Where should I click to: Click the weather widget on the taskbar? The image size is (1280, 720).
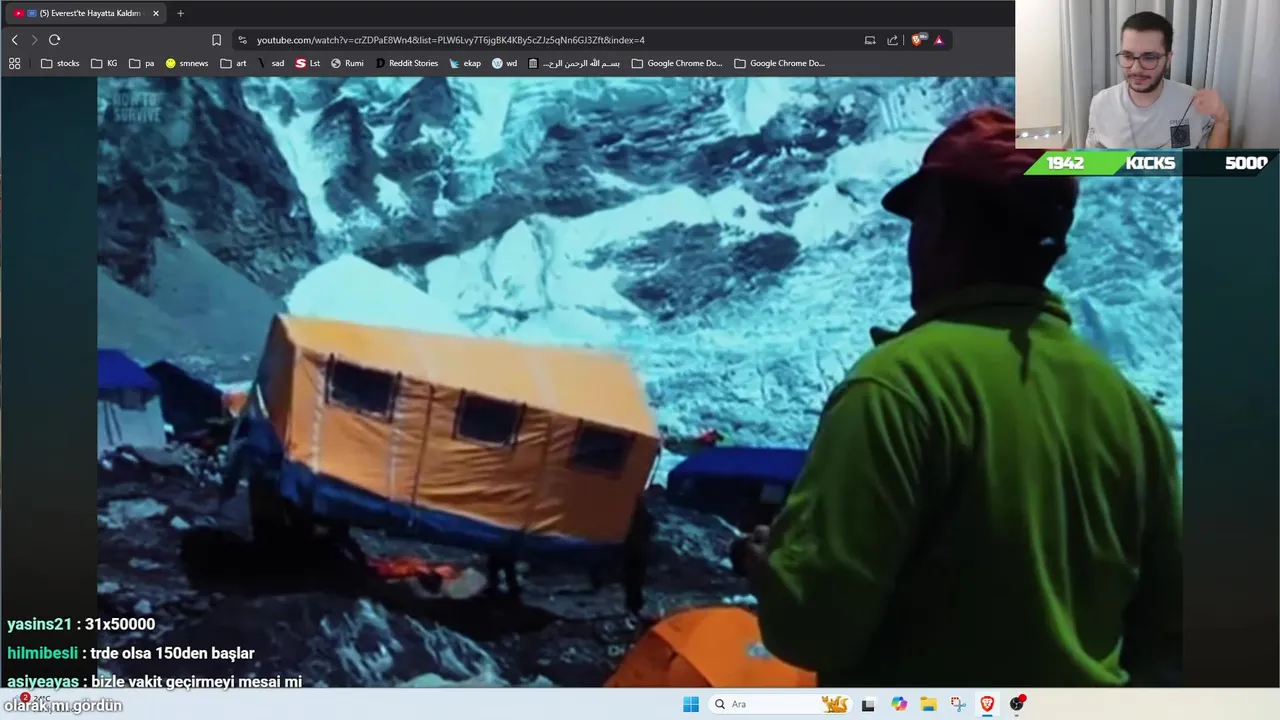click(35, 698)
